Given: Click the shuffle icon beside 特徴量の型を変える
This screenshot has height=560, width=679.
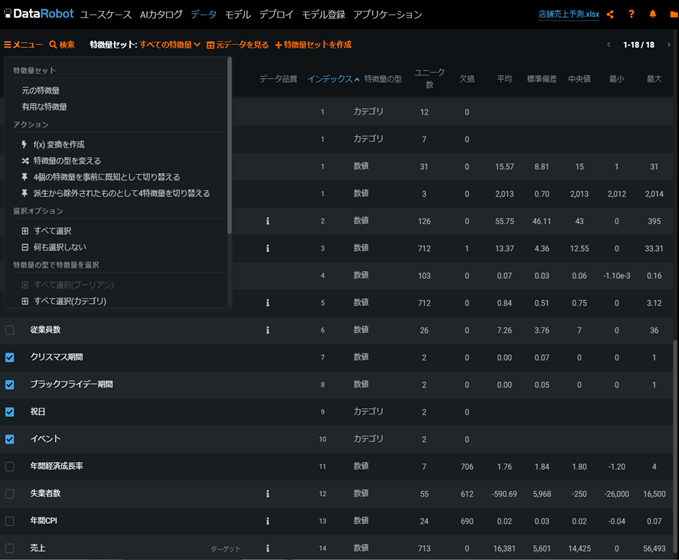Looking at the screenshot, I should pyautogui.click(x=25, y=161).
